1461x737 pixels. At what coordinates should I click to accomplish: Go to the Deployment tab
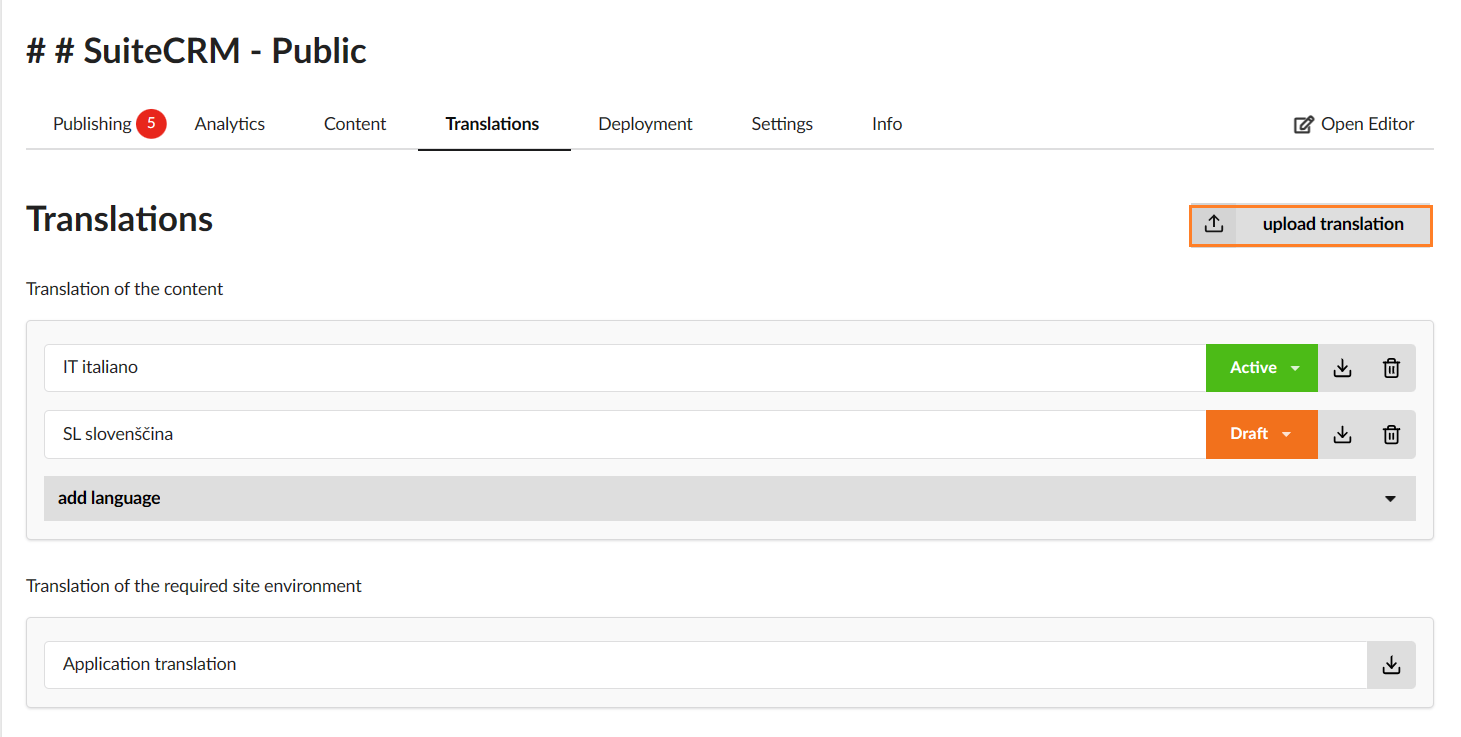645,124
